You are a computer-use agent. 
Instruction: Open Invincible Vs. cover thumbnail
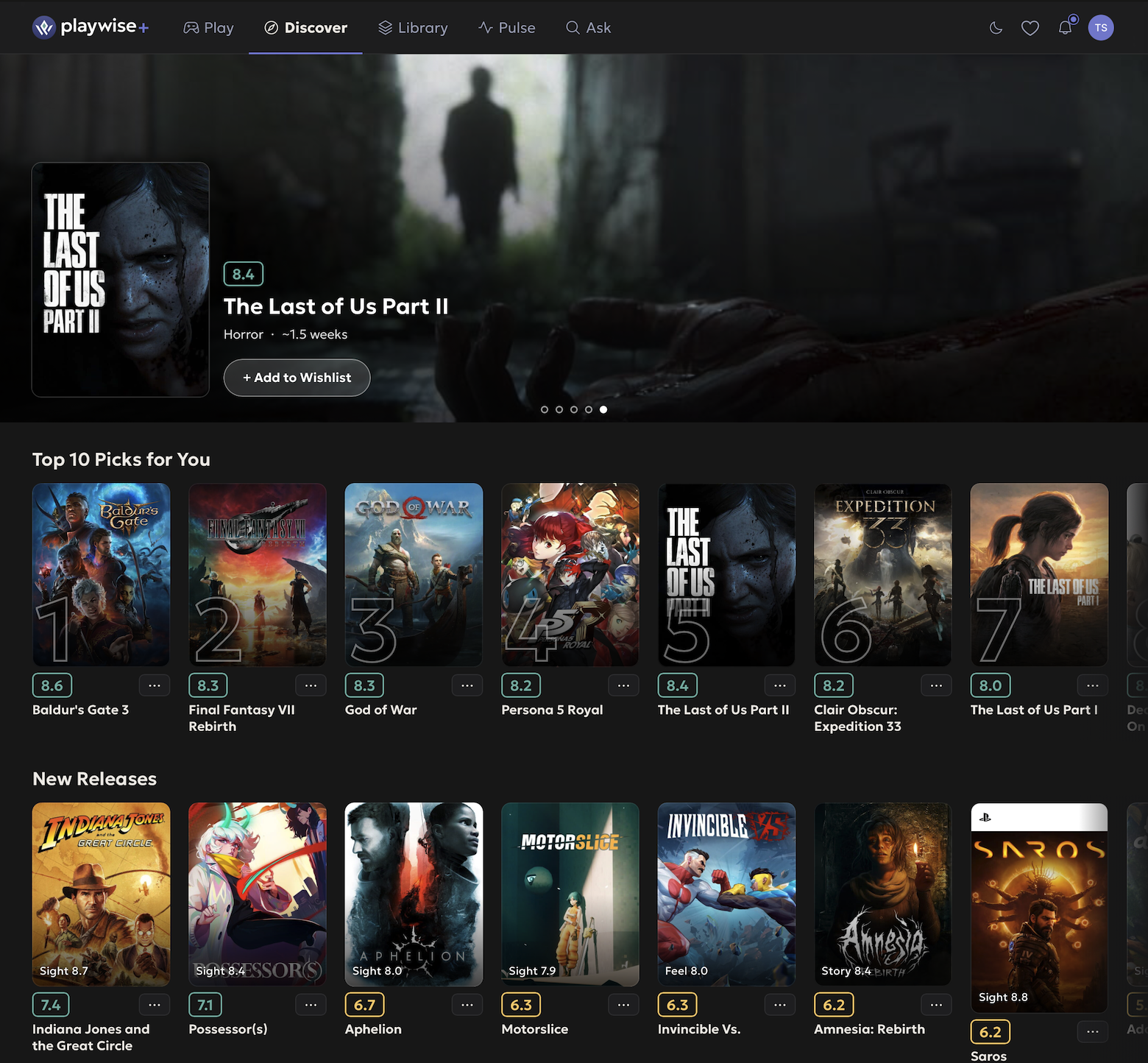point(727,894)
